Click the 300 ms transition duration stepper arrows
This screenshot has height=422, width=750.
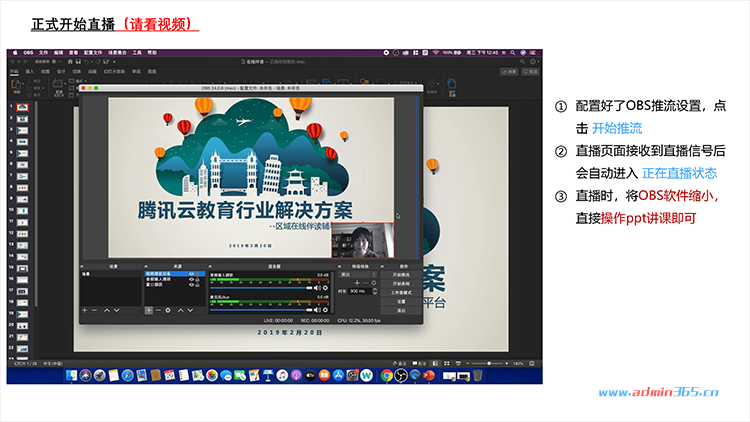click(x=375, y=291)
